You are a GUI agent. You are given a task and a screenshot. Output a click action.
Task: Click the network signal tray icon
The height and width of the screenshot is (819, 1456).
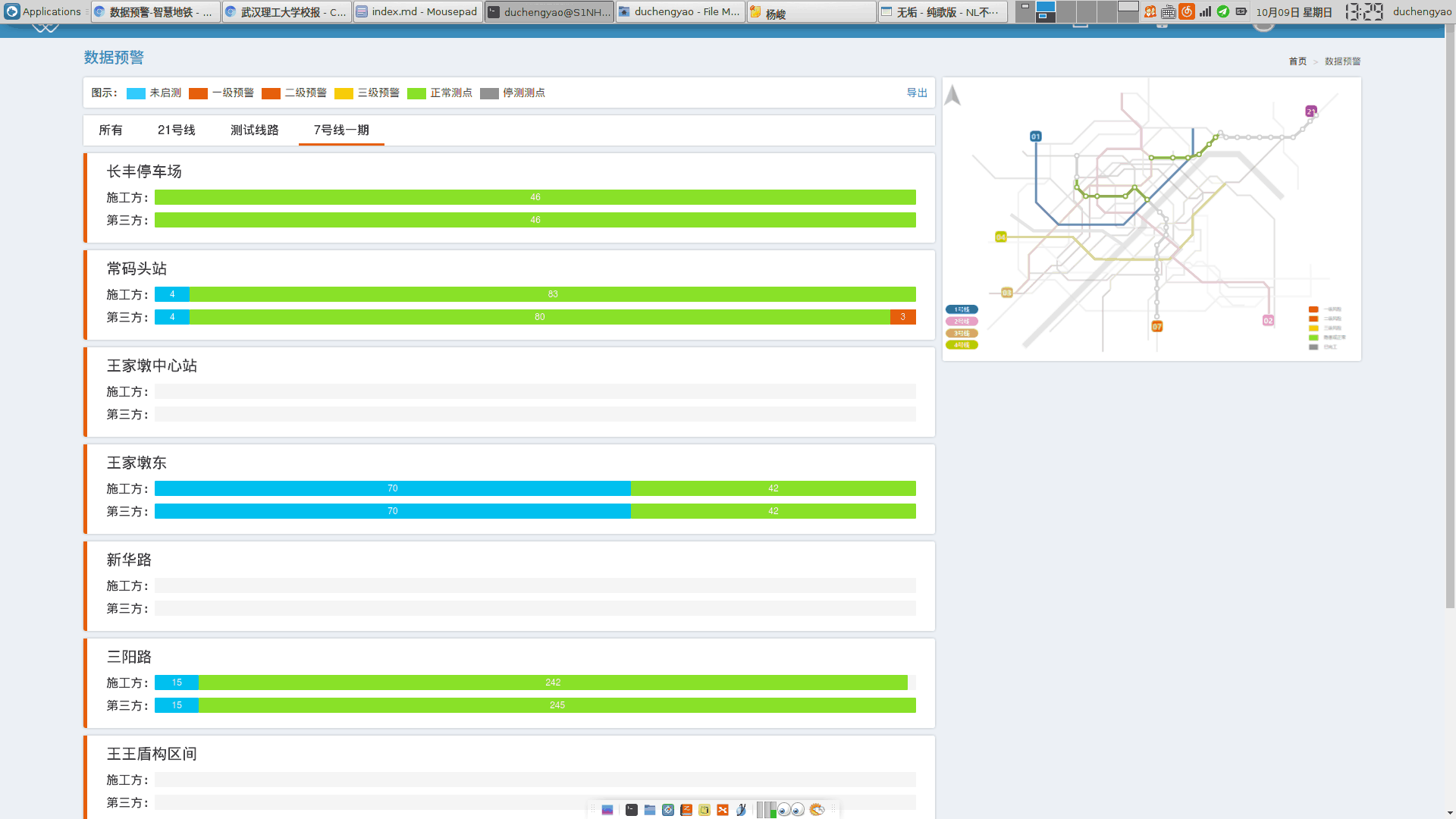[x=1205, y=11]
